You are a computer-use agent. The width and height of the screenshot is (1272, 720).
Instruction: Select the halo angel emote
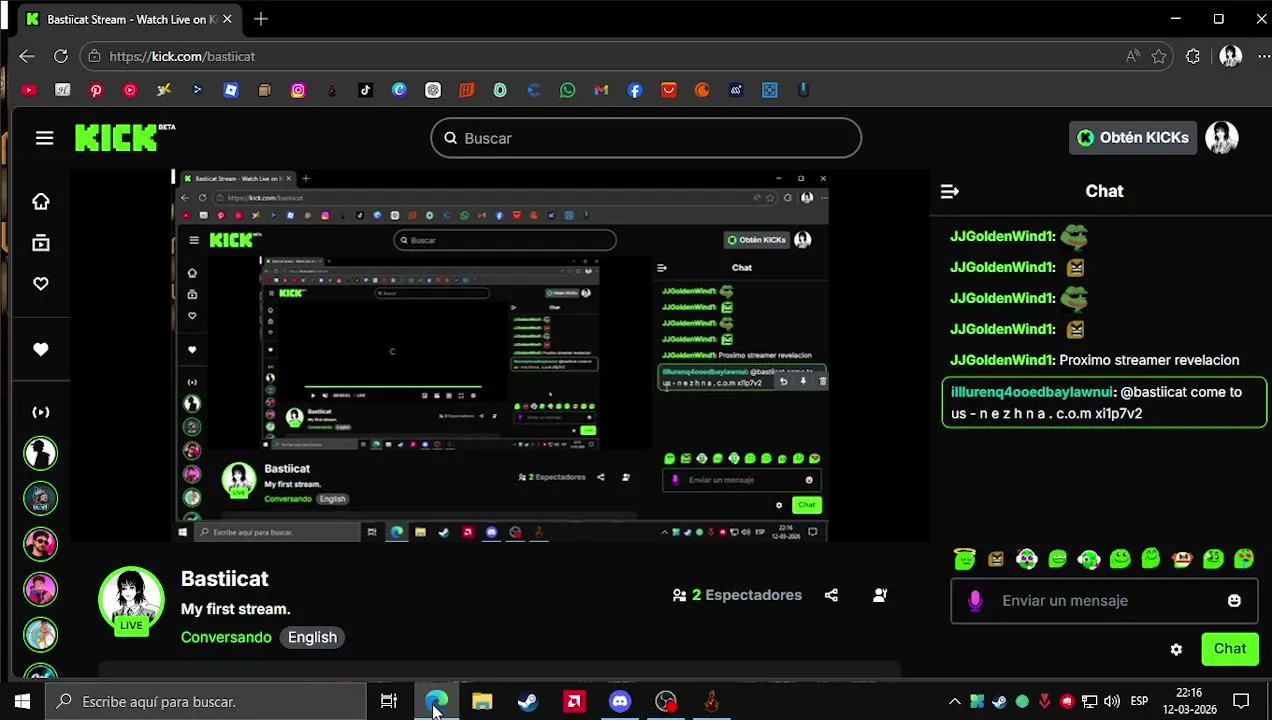965,559
